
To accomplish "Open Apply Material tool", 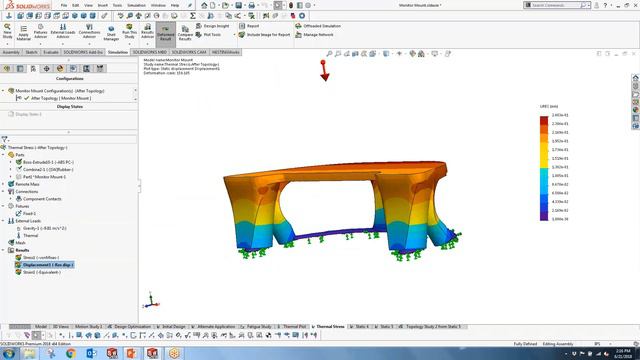I will 23,32.
